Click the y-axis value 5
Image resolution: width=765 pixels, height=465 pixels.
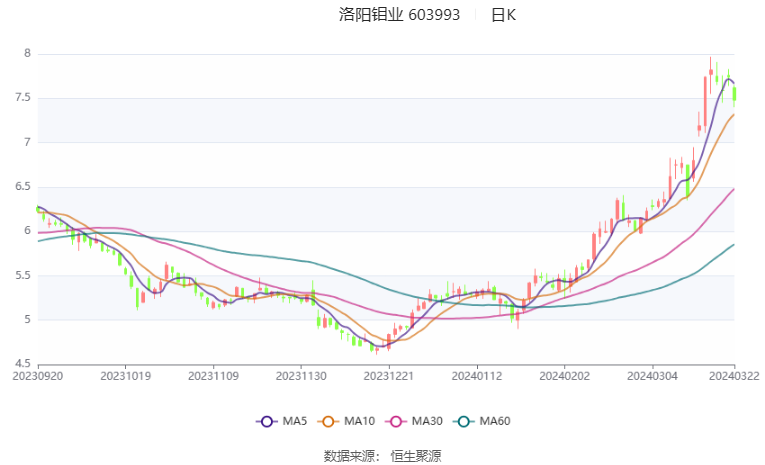[27, 320]
